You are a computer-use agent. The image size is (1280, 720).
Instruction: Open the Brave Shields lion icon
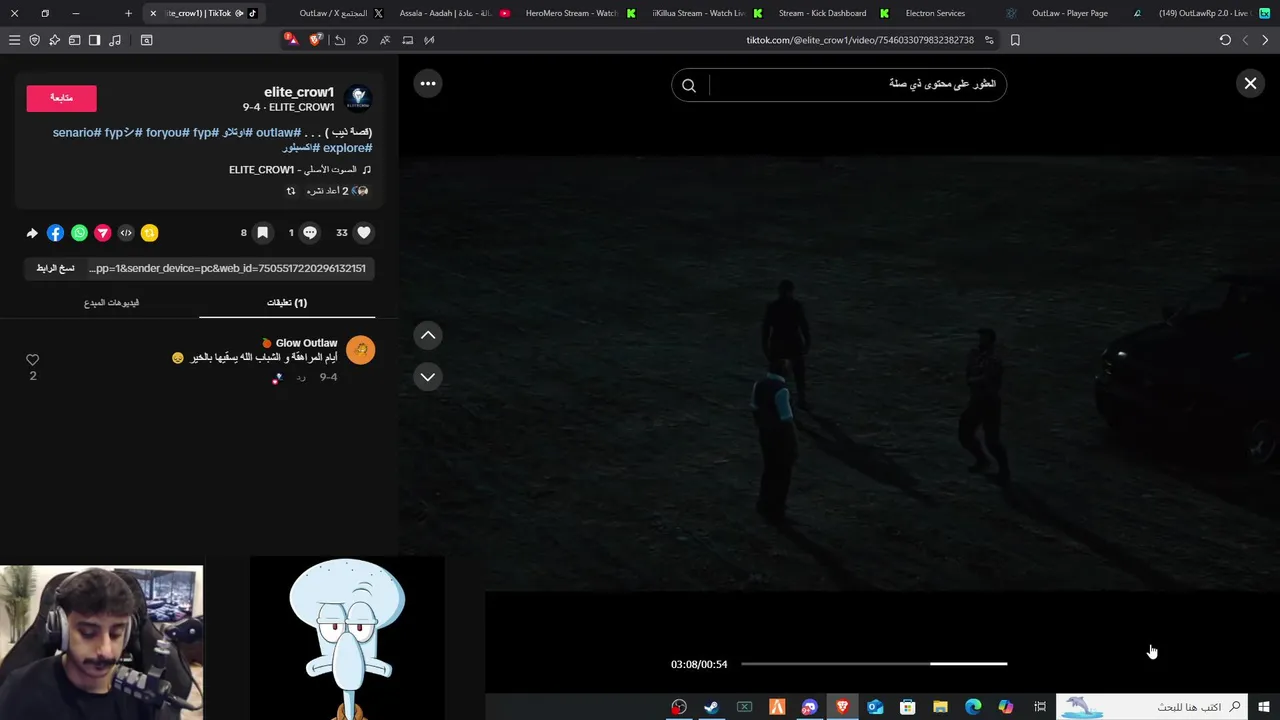315,40
